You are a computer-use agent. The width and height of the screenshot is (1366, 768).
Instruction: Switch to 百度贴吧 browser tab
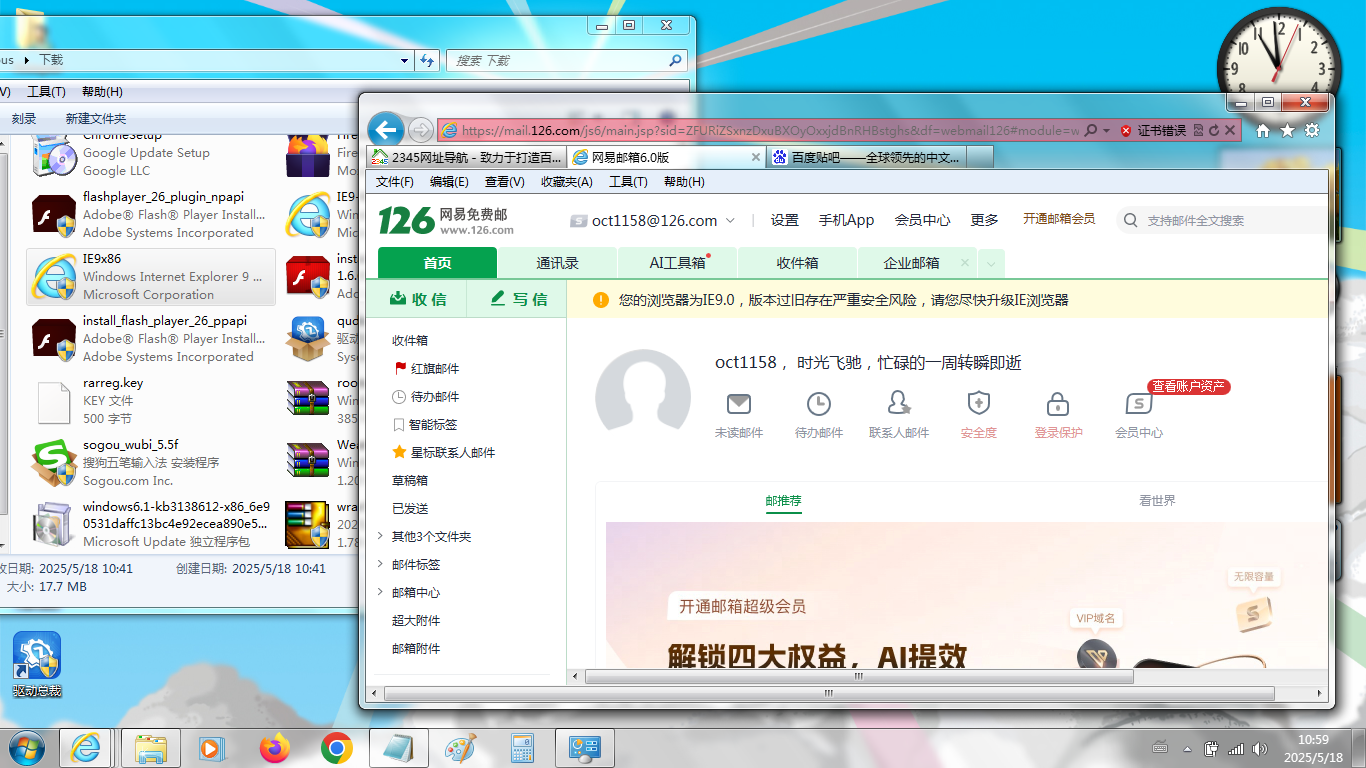866,157
